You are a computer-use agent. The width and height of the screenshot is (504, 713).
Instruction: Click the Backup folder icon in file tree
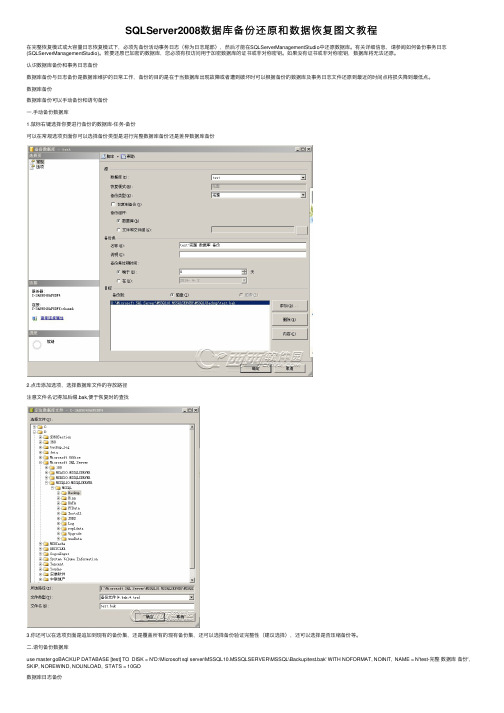64,493
